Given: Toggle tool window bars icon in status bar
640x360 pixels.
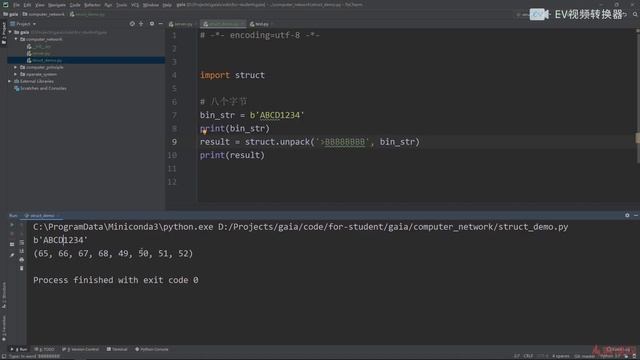Looking at the screenshot, I should click(3, 357).
